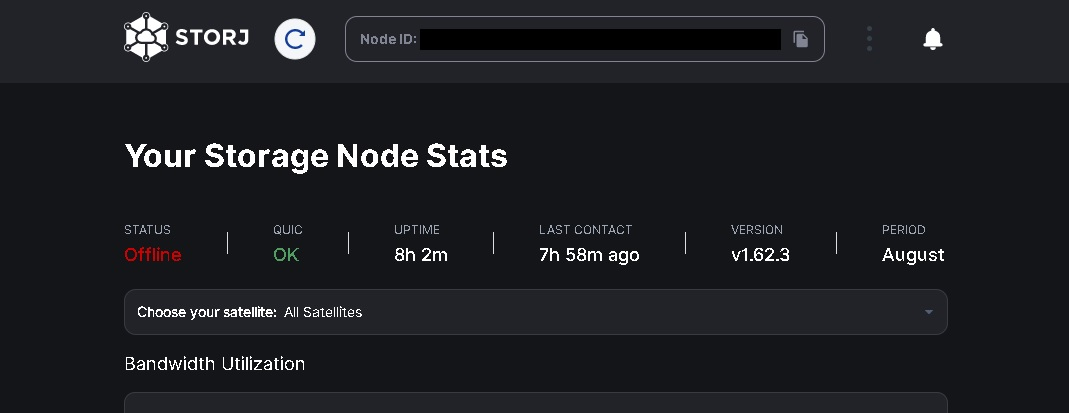1069x413 pixels.
Task: Click the 'Last Contact' 7h 58m ago value
Action: (589, 255)
